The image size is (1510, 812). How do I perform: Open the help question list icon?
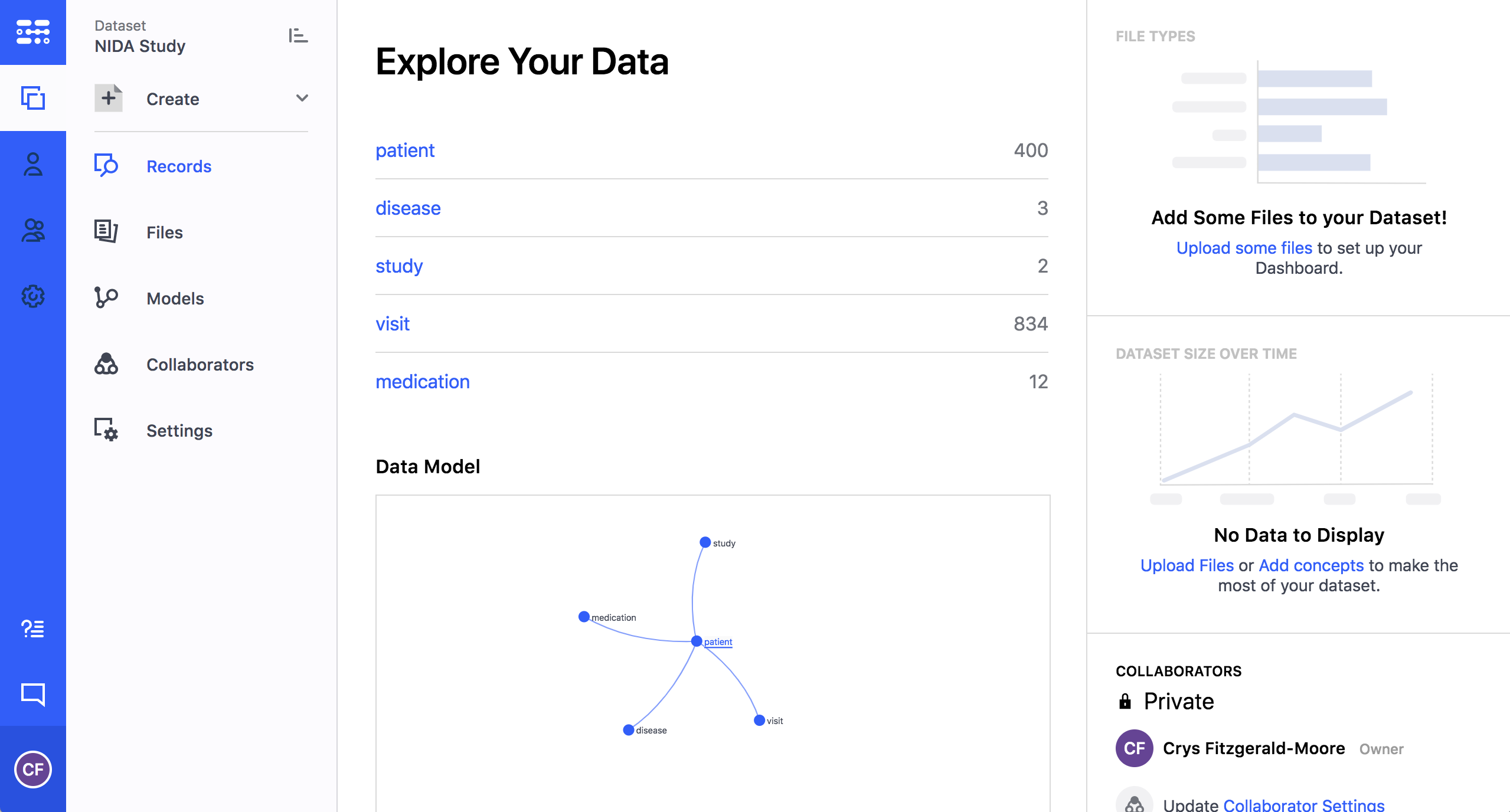[x=33, y=628]
